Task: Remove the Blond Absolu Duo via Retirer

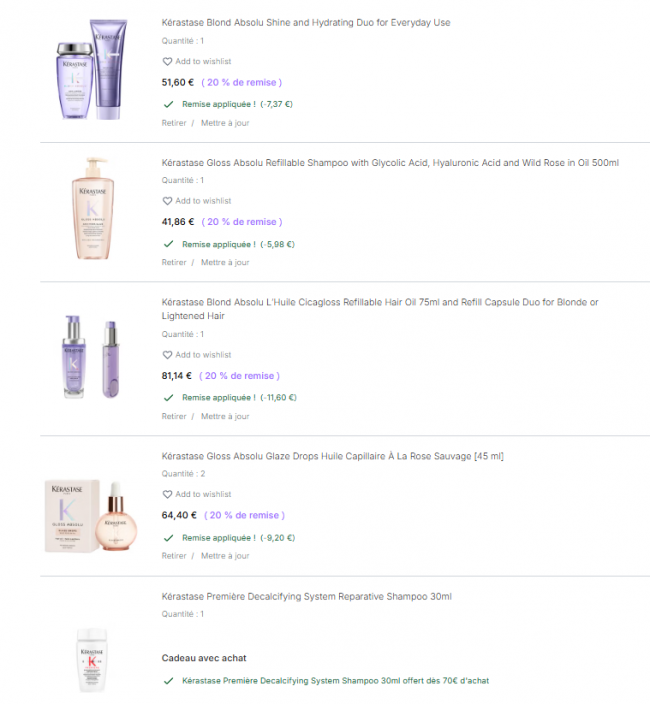Action: 174,123
